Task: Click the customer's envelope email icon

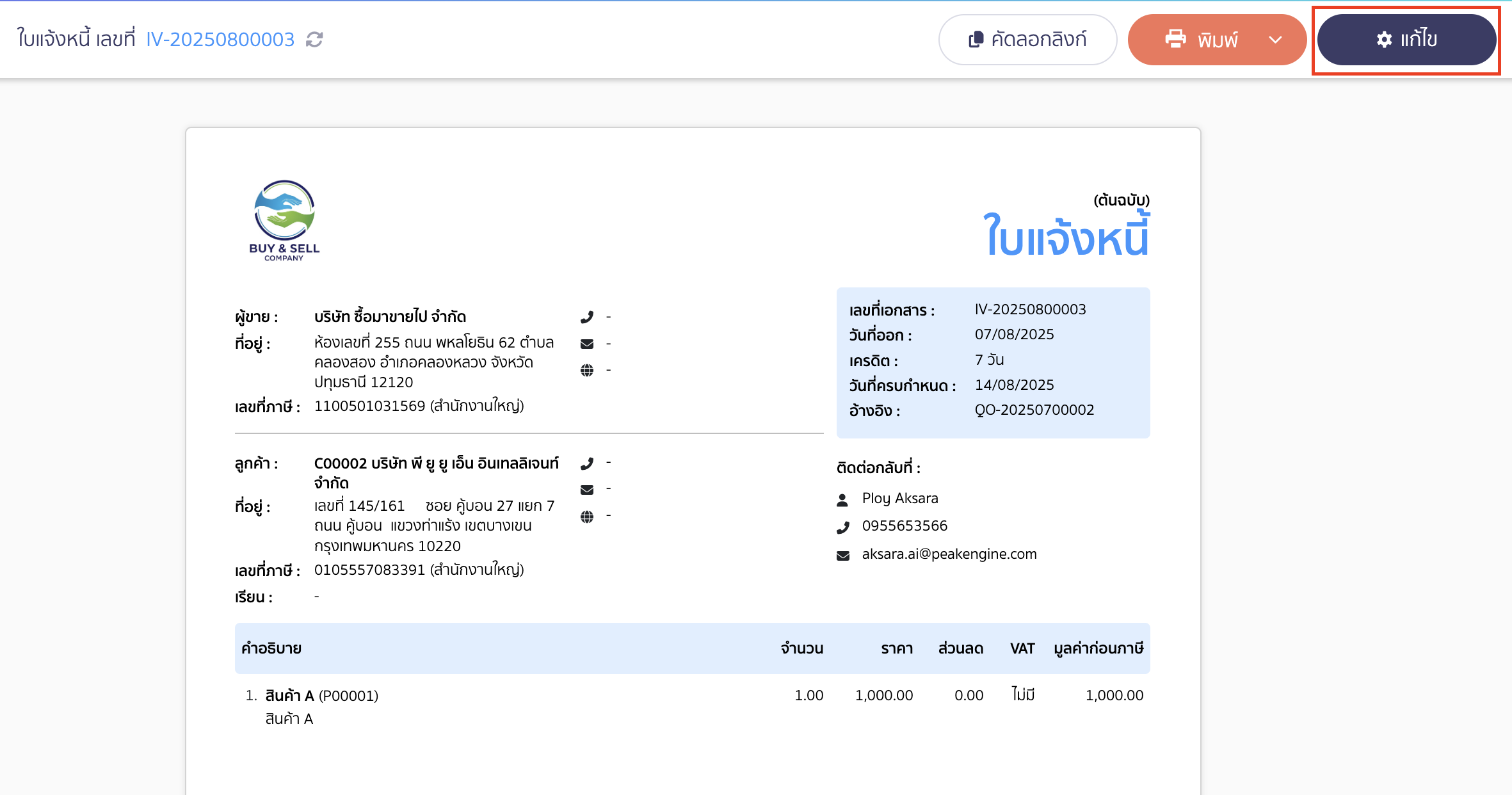Action: [587, 490]
